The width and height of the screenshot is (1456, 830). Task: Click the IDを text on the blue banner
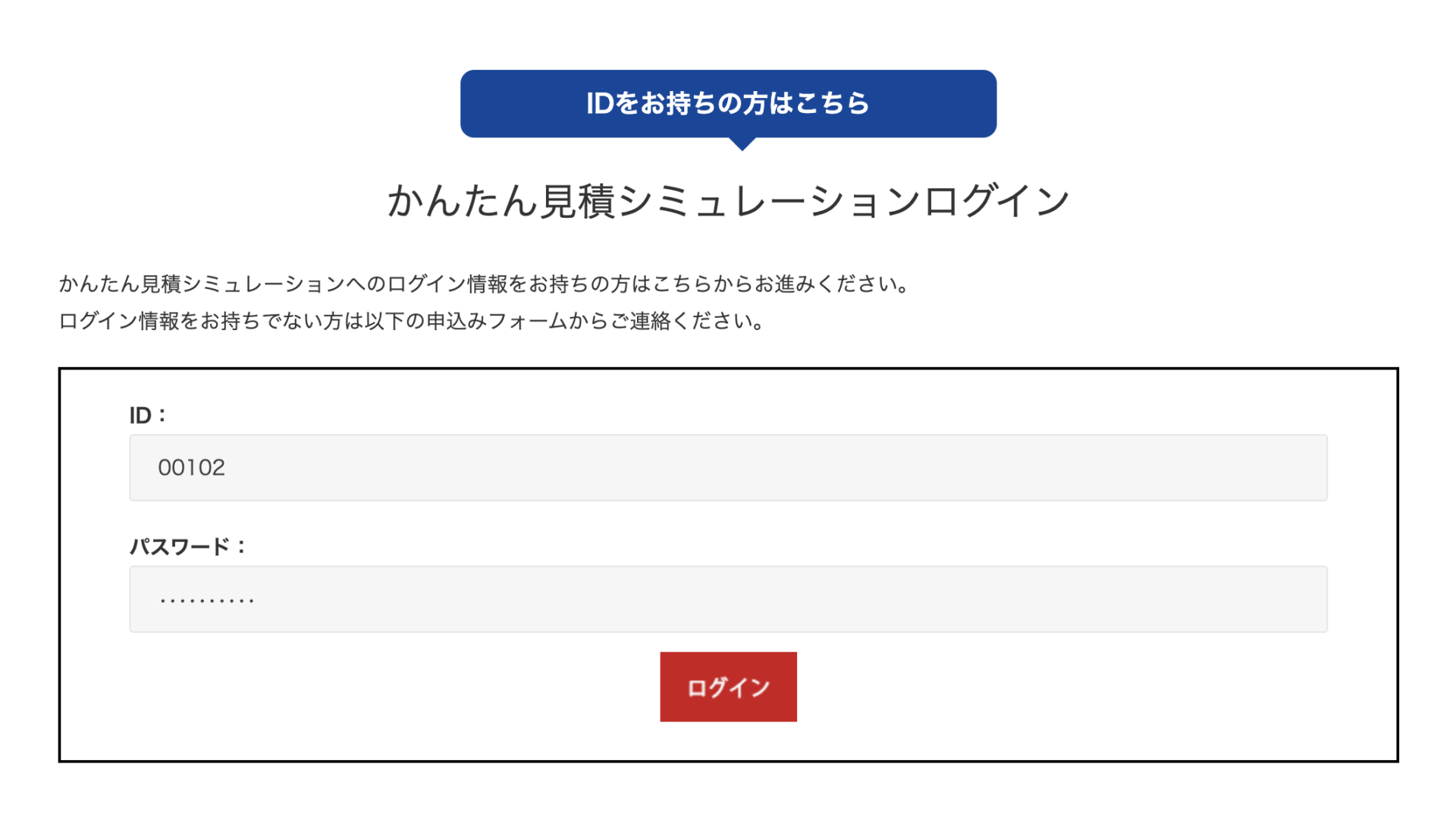coord(612,103)
